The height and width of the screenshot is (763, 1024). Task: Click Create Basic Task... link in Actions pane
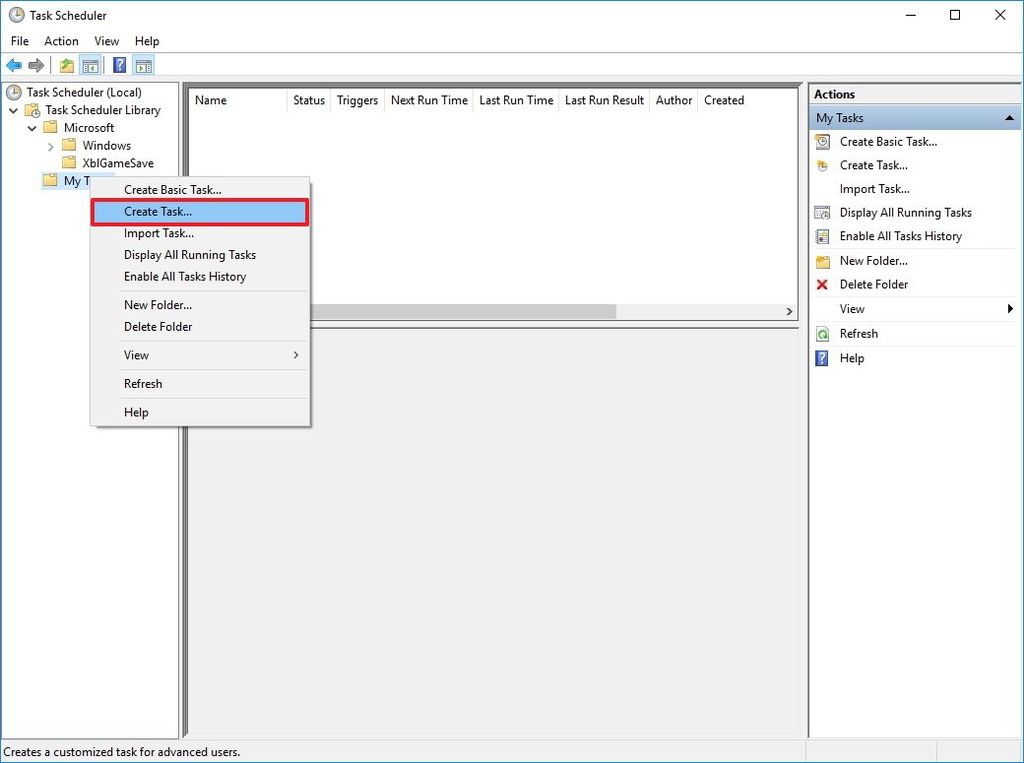888,142
